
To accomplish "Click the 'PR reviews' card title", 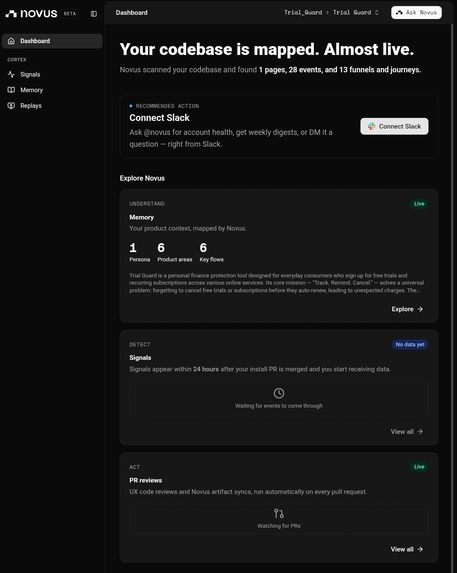I will pos(145,480).
